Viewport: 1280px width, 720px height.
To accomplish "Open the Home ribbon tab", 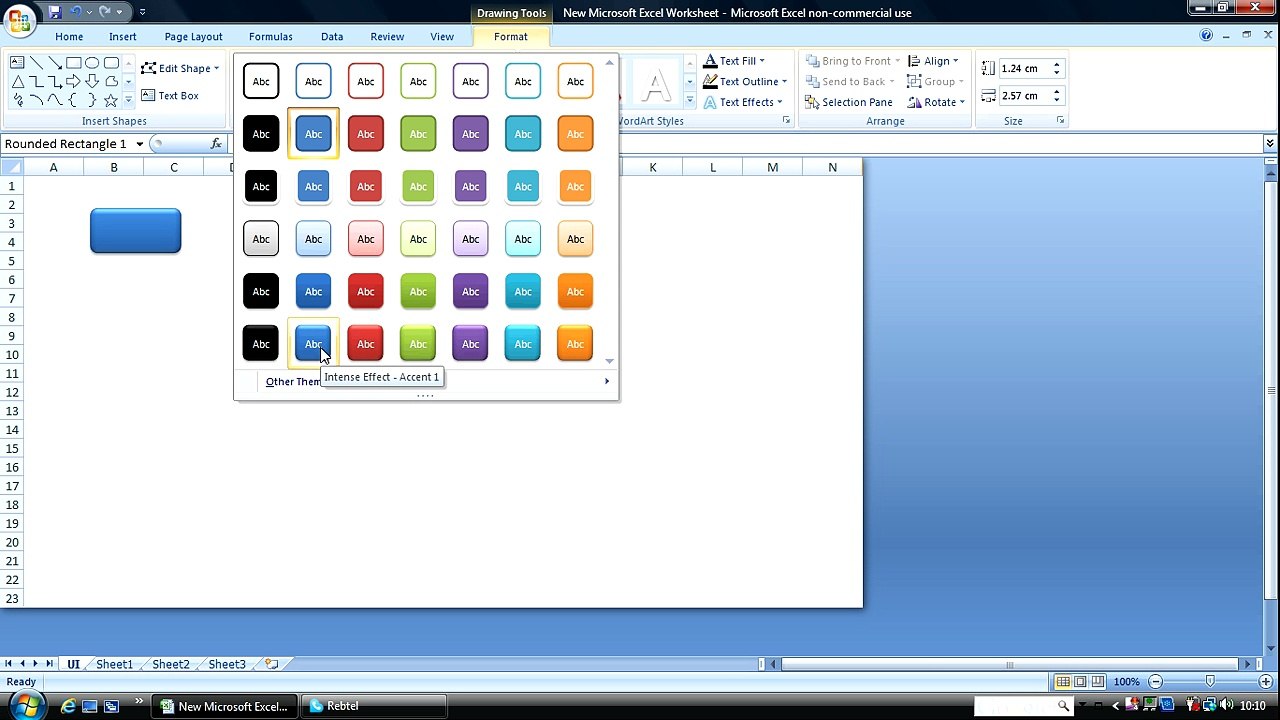I will tap(69, 36).
